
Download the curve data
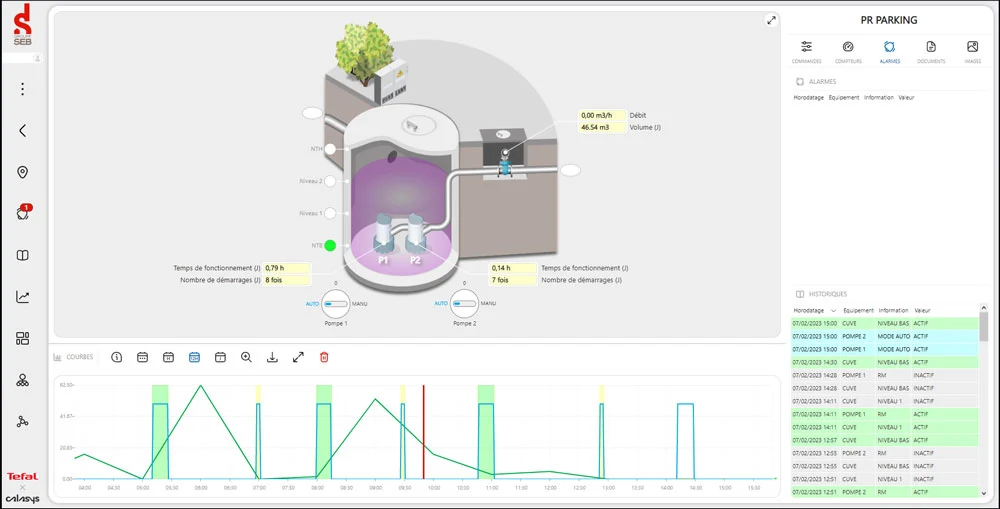[272, 357]
